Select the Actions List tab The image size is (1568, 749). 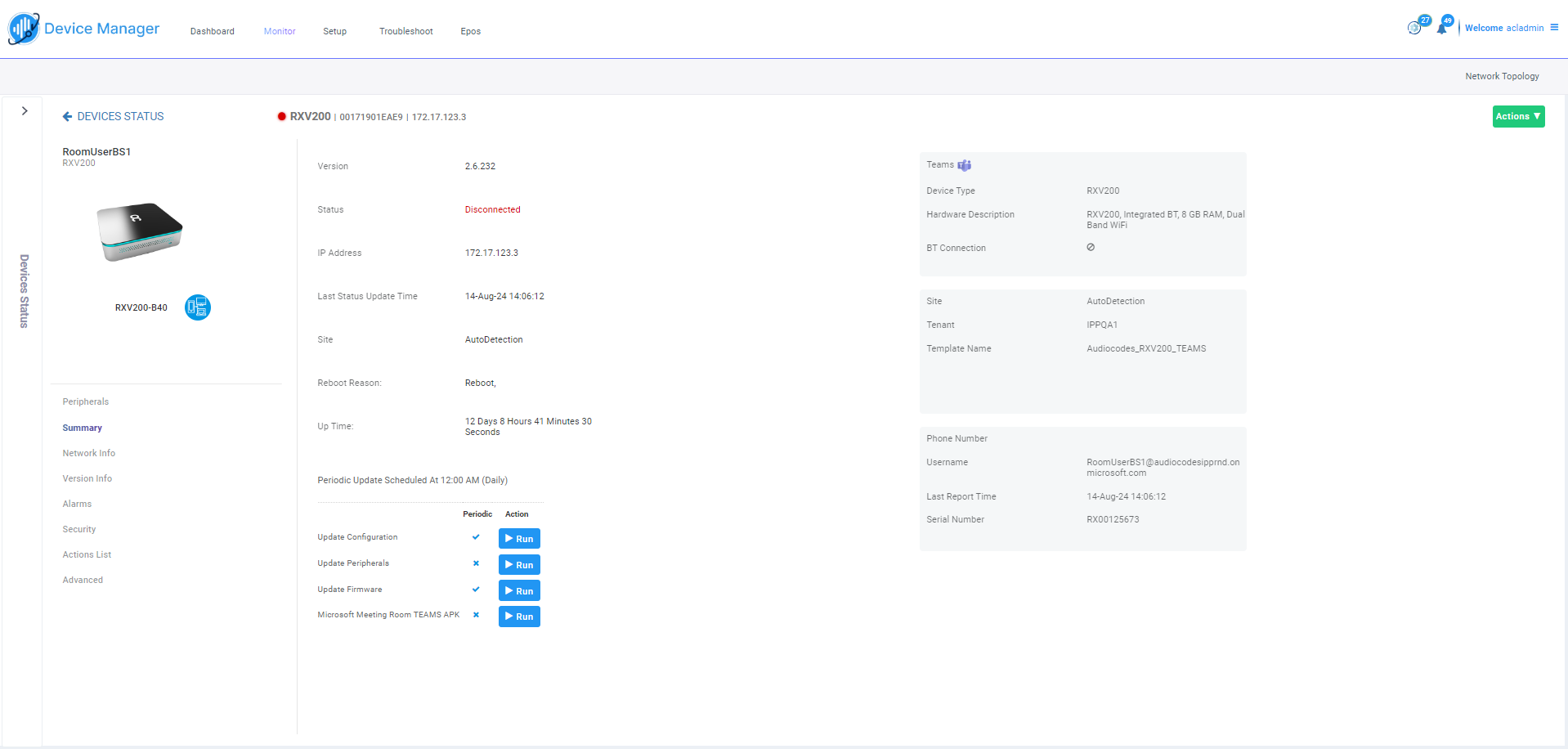point(87,554)
